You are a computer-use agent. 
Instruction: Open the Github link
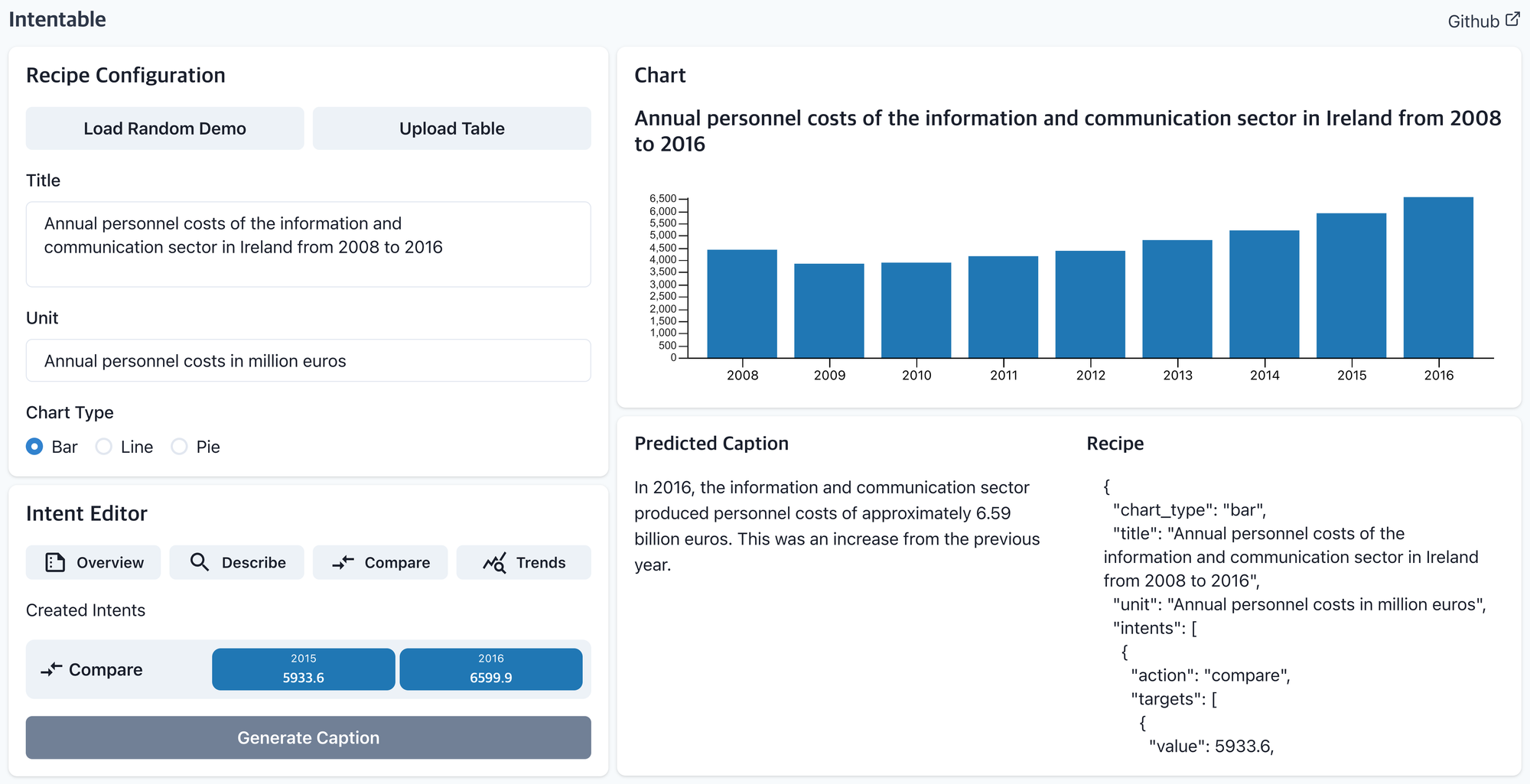[x=1473, y=21]
